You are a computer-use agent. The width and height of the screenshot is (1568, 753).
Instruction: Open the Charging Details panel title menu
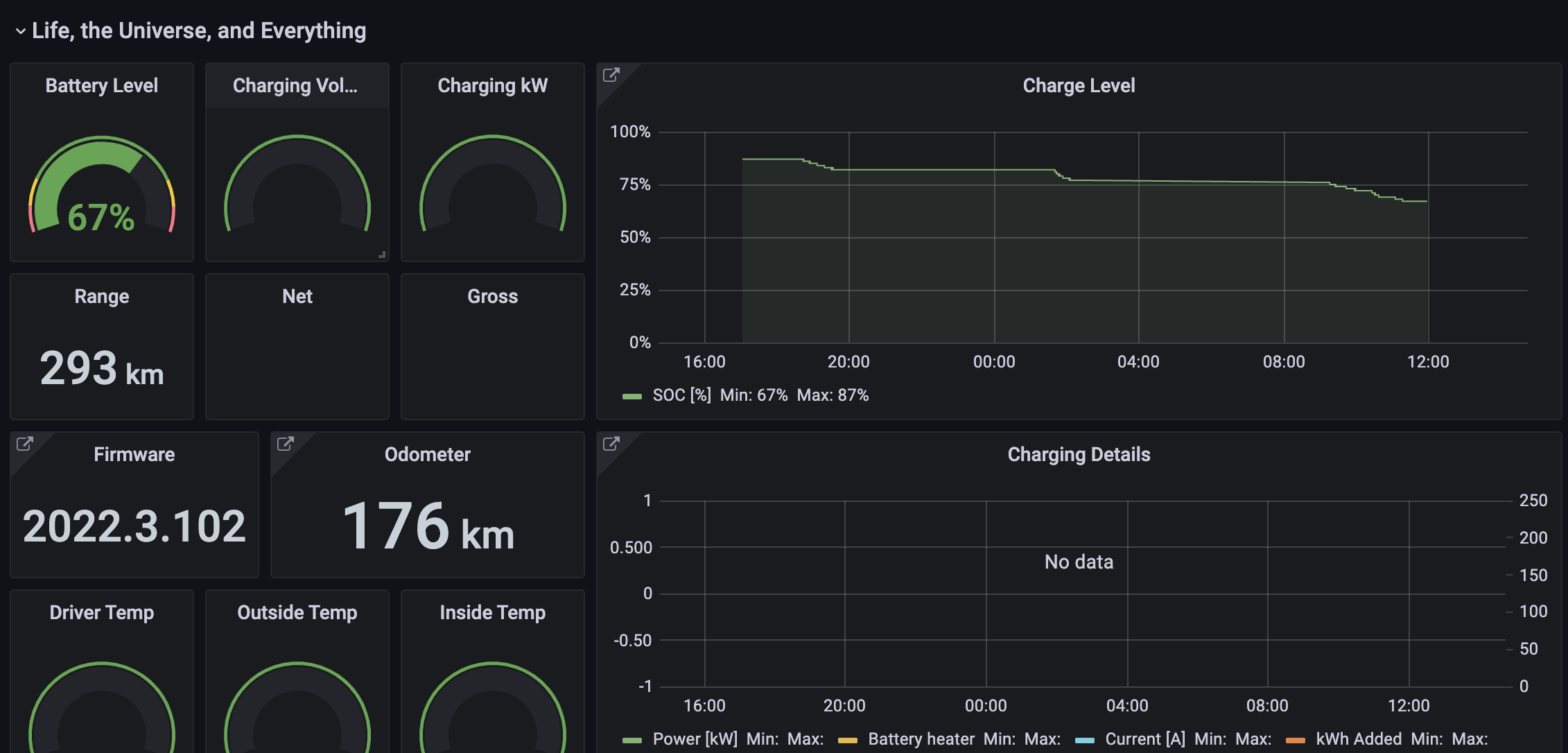(x=1079, y=454)
